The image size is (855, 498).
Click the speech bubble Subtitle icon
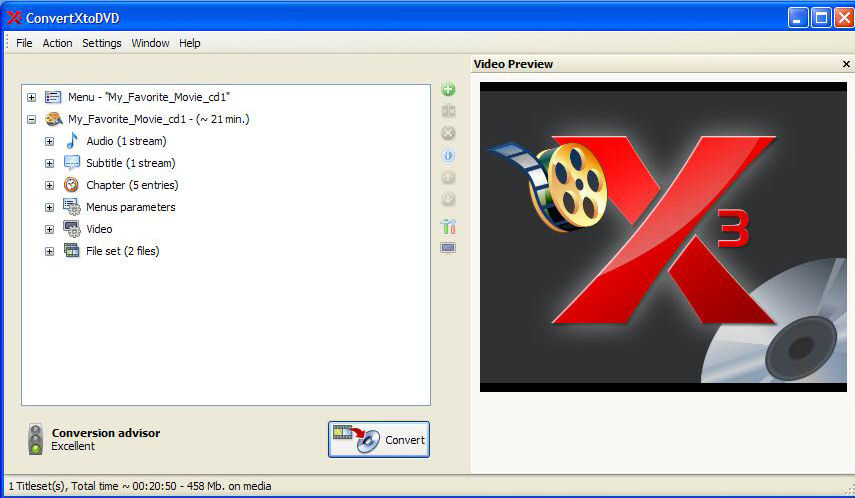pyautogui.click(x=72, y=163)
